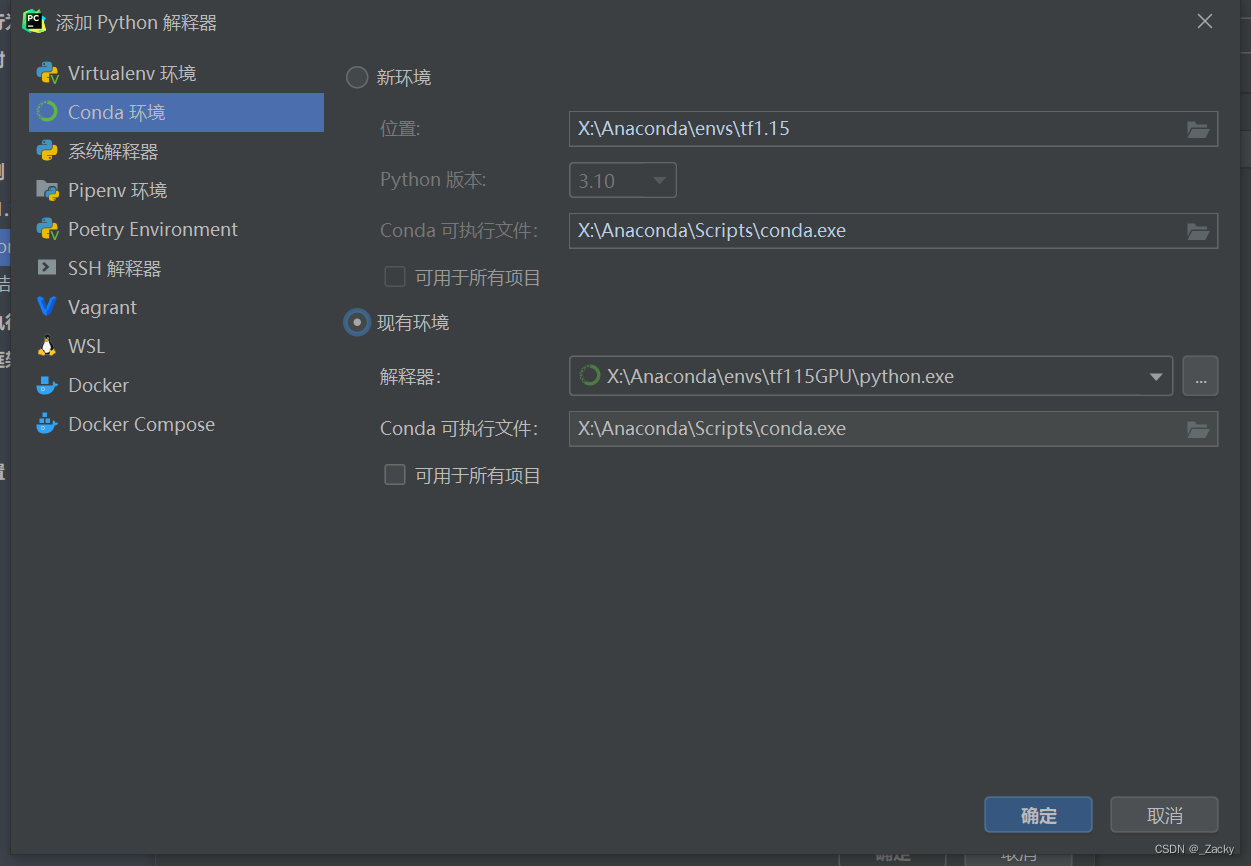1251x866 pixels.
Task: Select the 现有环境 radio button
Action: pos(357,322)
